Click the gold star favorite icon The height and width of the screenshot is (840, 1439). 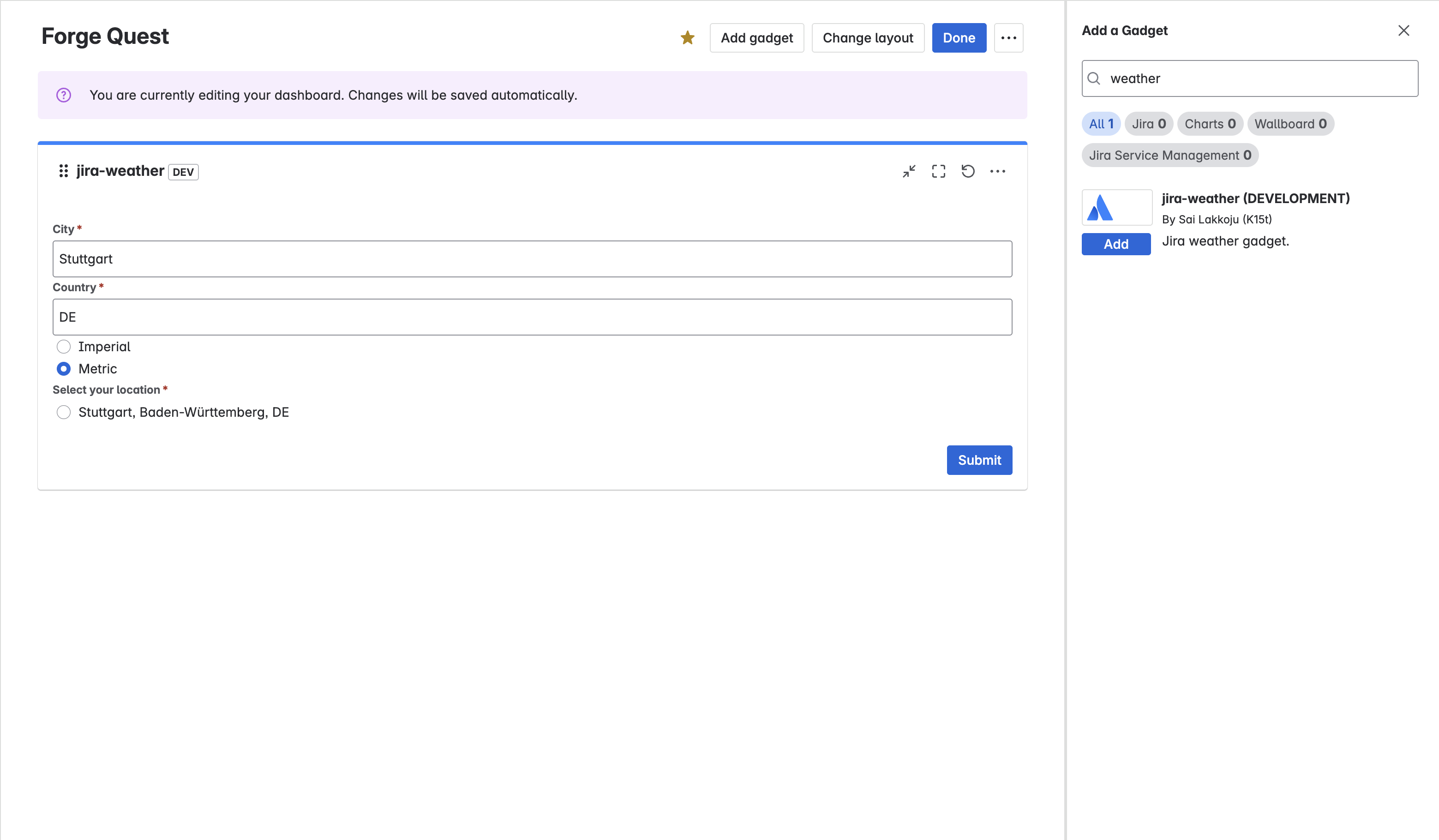688,38
